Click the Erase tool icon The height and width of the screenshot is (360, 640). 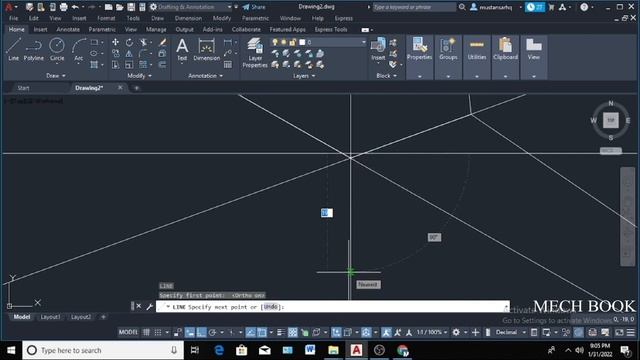coord(162,42)
